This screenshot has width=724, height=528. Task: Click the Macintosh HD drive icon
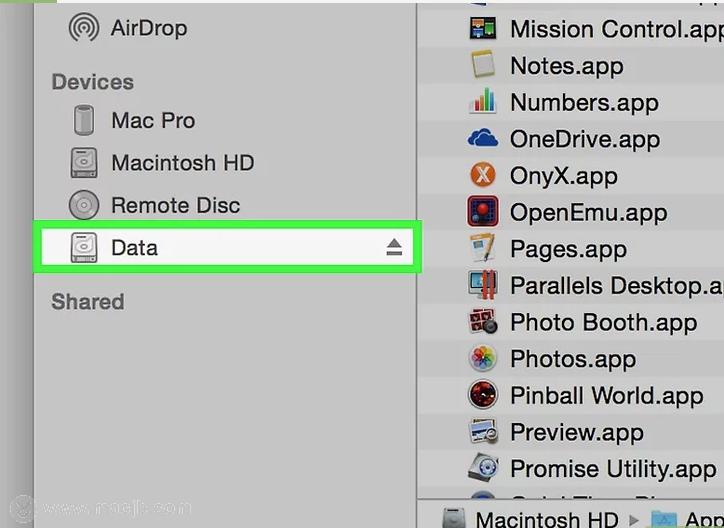[84, 163]
